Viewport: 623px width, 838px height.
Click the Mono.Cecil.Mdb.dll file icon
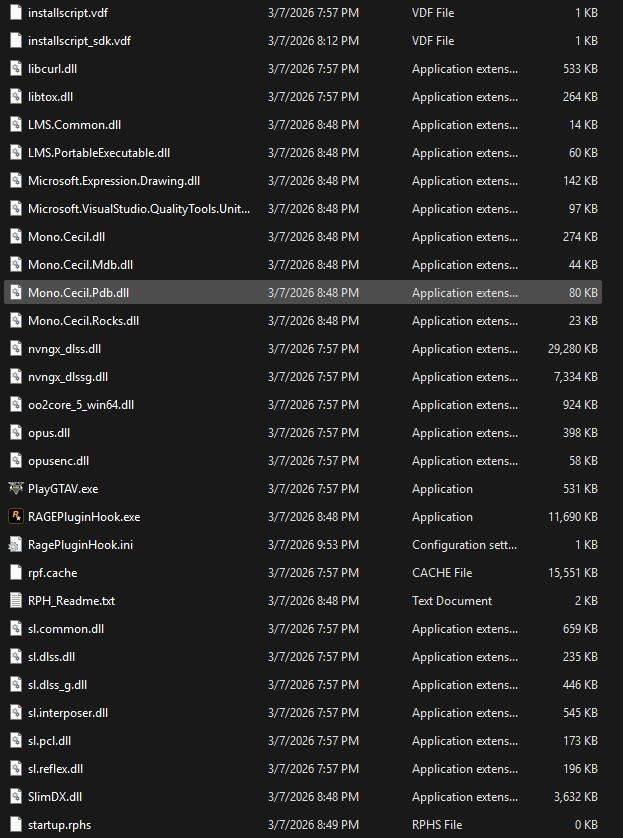click(16, 265)
